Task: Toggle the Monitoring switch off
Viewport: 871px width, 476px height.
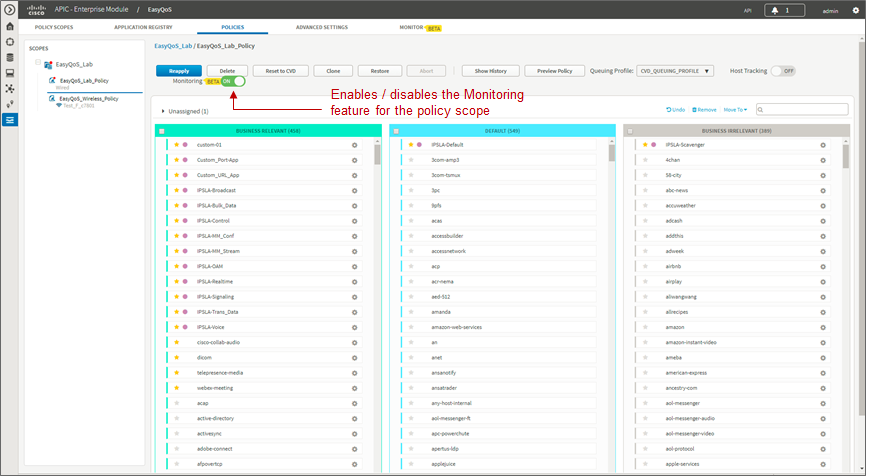Action: pyautogui.click(x=233, y=81)
